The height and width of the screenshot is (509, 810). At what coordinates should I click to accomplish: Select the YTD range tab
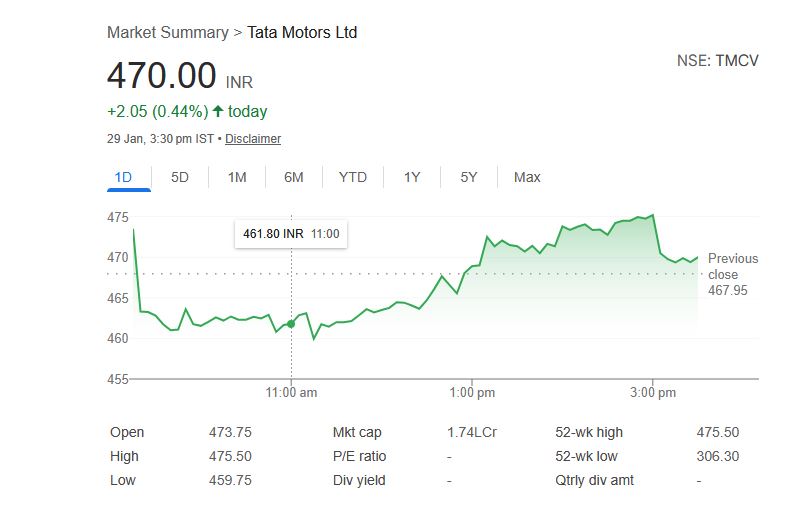(x=352, y=177)
